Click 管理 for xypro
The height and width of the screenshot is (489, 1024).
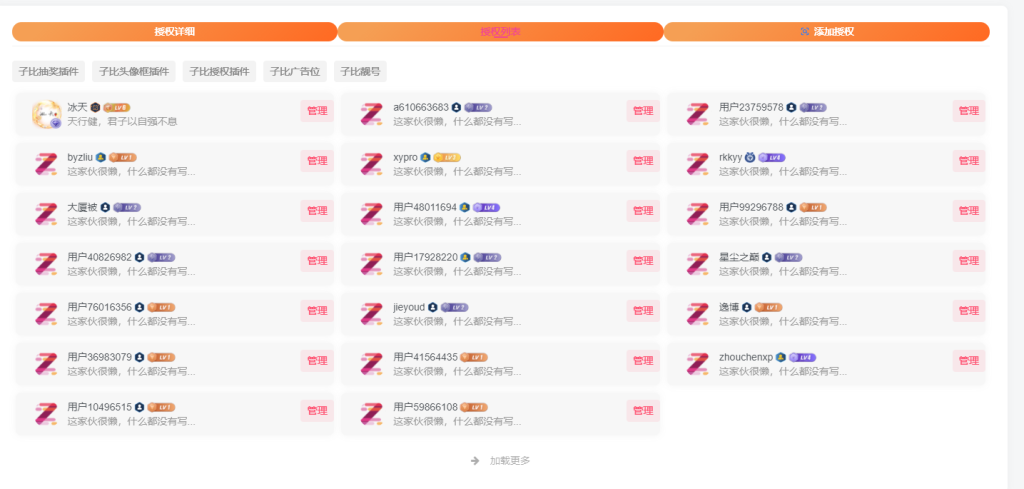643,161
